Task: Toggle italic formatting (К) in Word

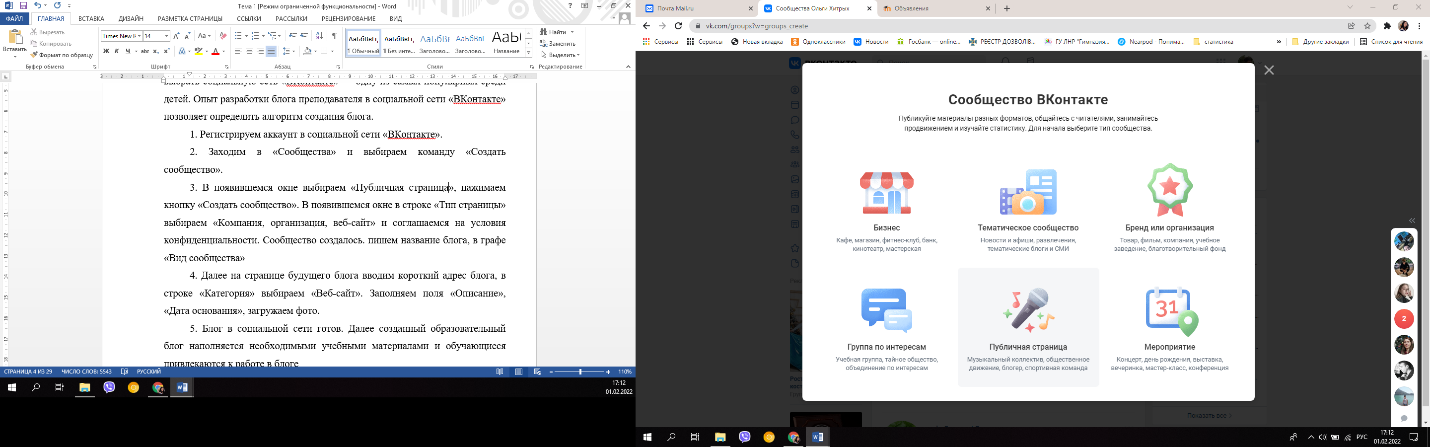Action: tap(117, 51)
